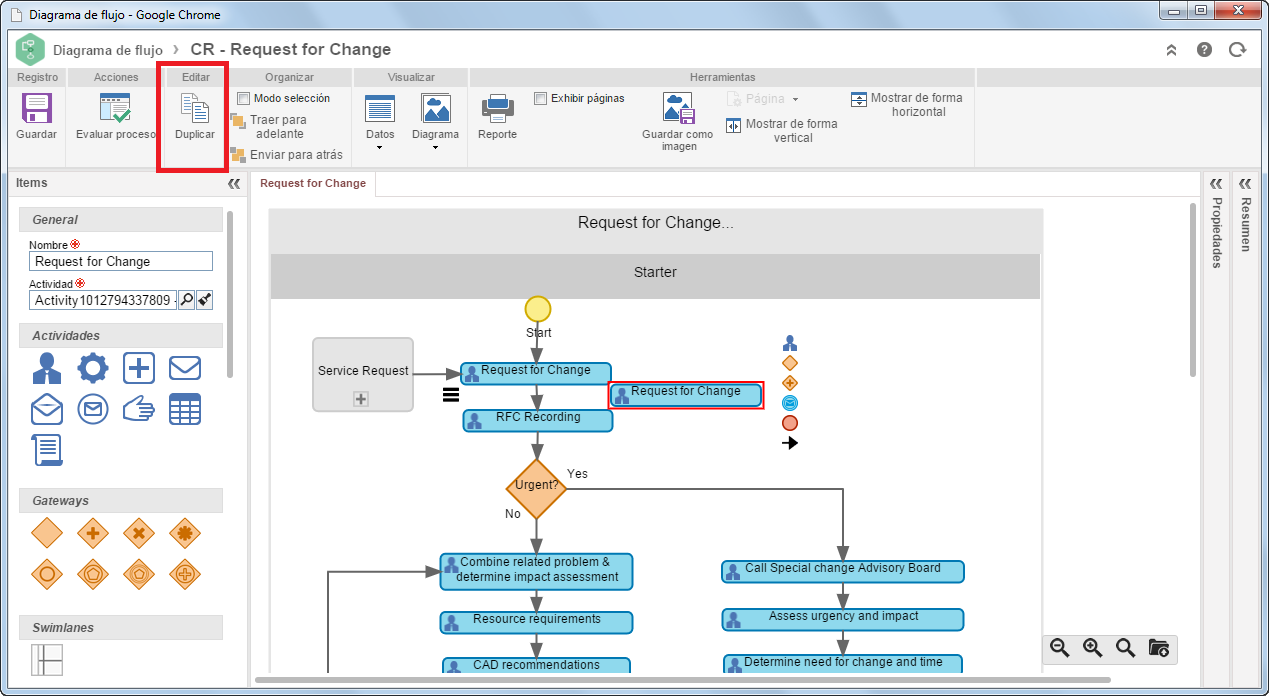Click Enviar para atrás

tap(287, 155)
